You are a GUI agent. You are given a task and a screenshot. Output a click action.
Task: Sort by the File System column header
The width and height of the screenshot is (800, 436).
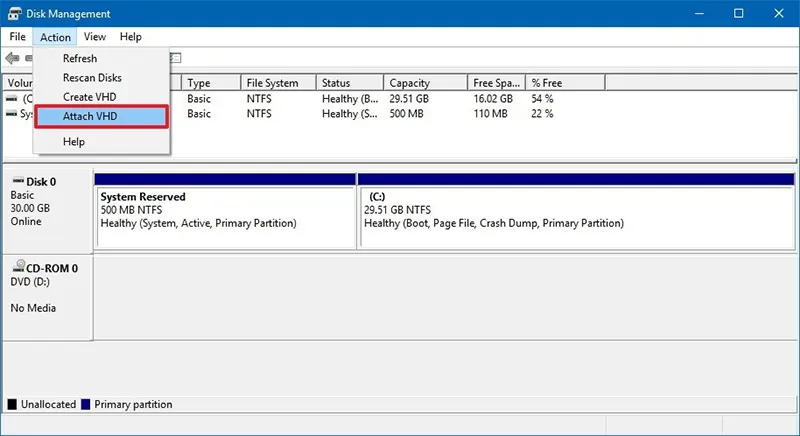tap(279, 83)
